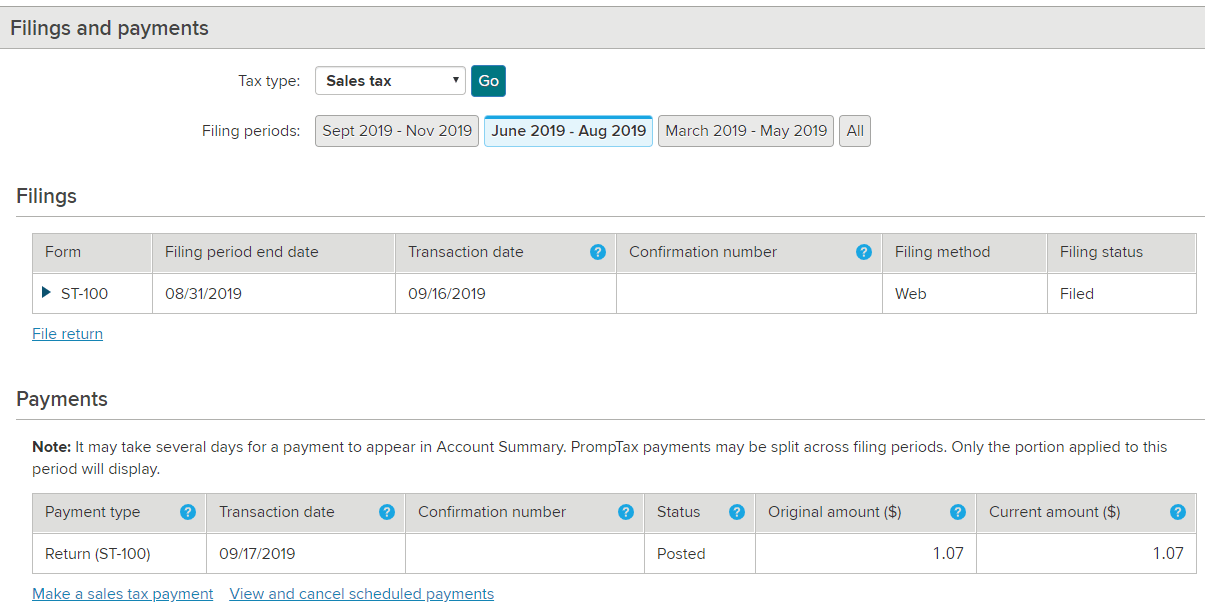Show help for Payments Confirmation number
Viewport: 1205px width, 609px height.
(x=626, y=512)
